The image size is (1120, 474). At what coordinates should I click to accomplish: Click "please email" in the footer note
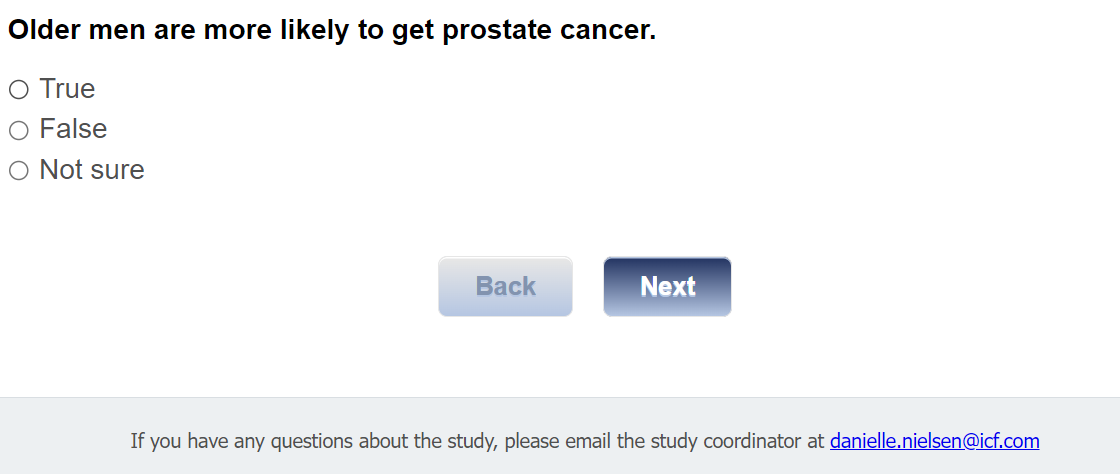click(558, 440)
